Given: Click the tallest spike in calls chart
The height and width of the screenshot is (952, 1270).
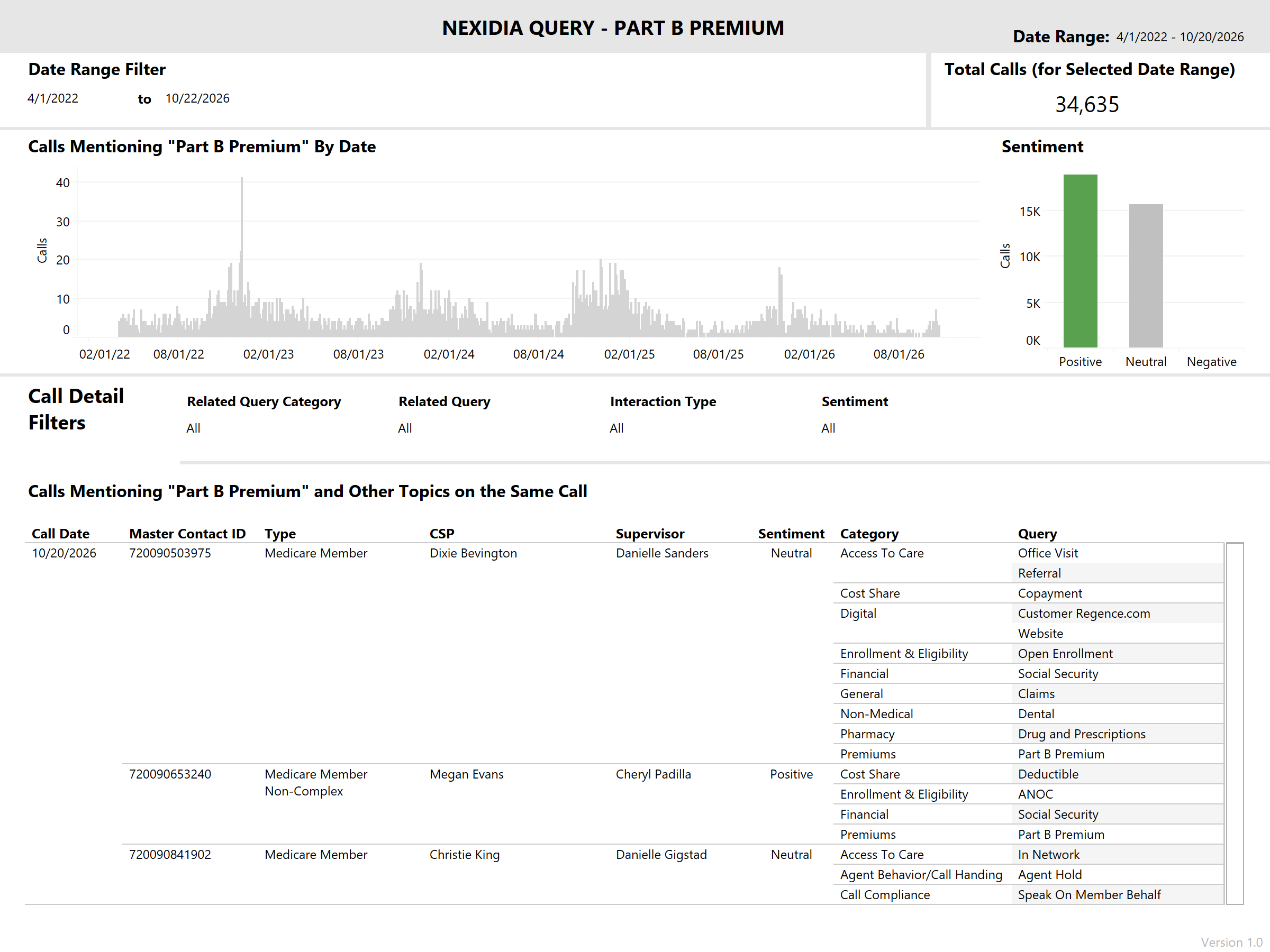Looking at the screenshot, I should pyautogui.click(x=242, y=256).
